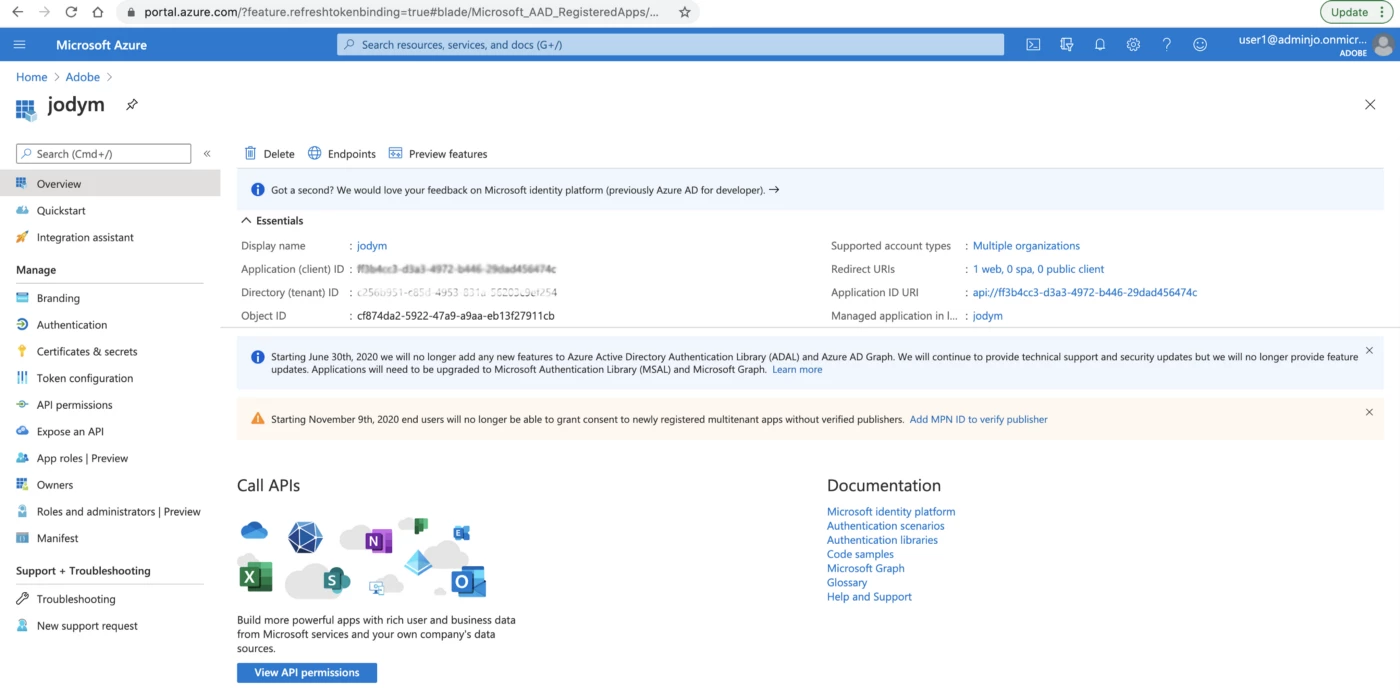Click the jodym display name link
The height and width of the screenshot is (691, 1400).
[372, 246]
